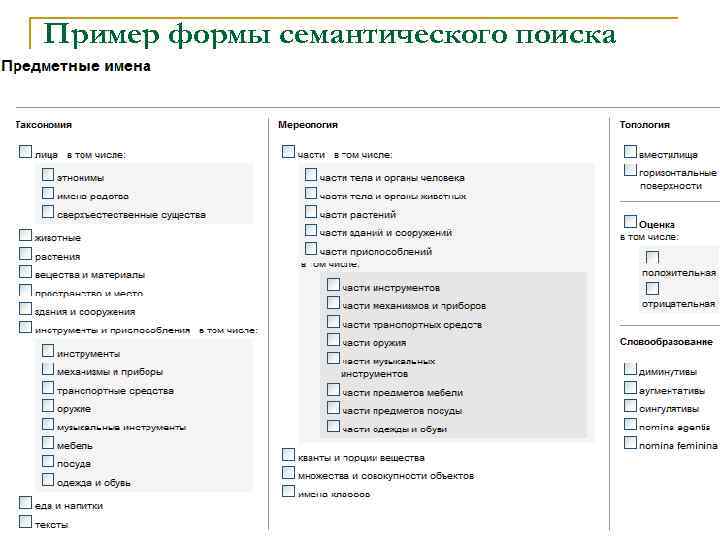
Task: Select 'множества и совокупности объектов' checkbox
Action: [288, 473]
